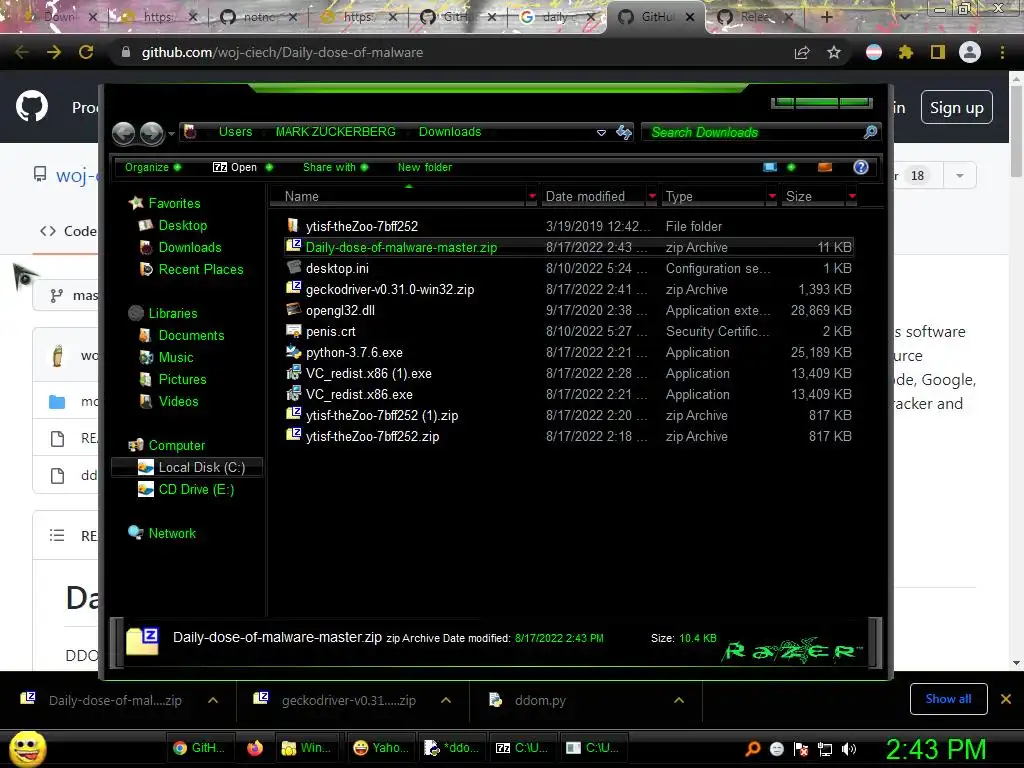Reload the Chrome page
Screen dimensions: 1024x768
86,52
